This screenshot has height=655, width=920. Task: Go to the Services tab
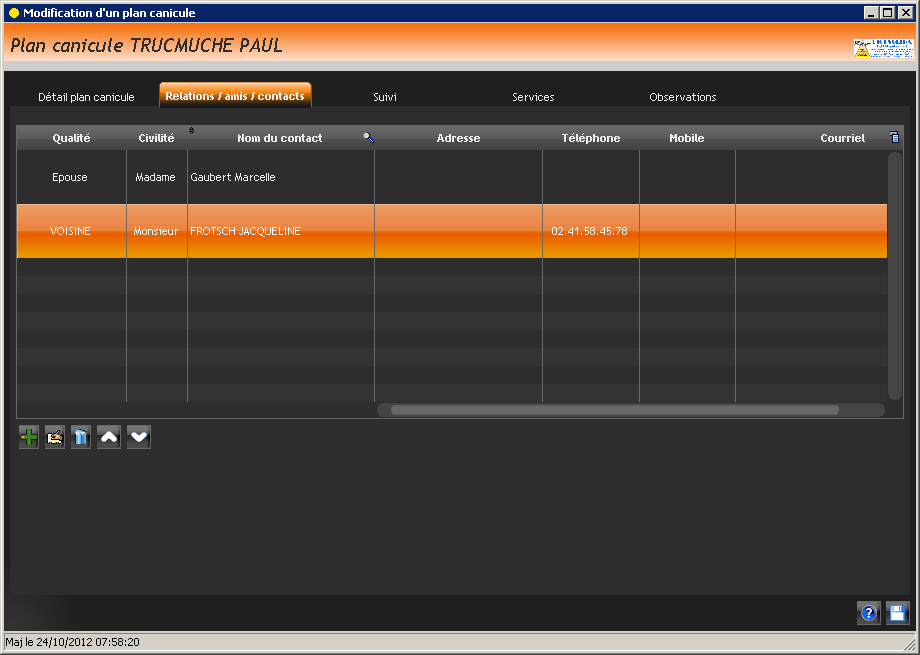click(x=533, y=97)
